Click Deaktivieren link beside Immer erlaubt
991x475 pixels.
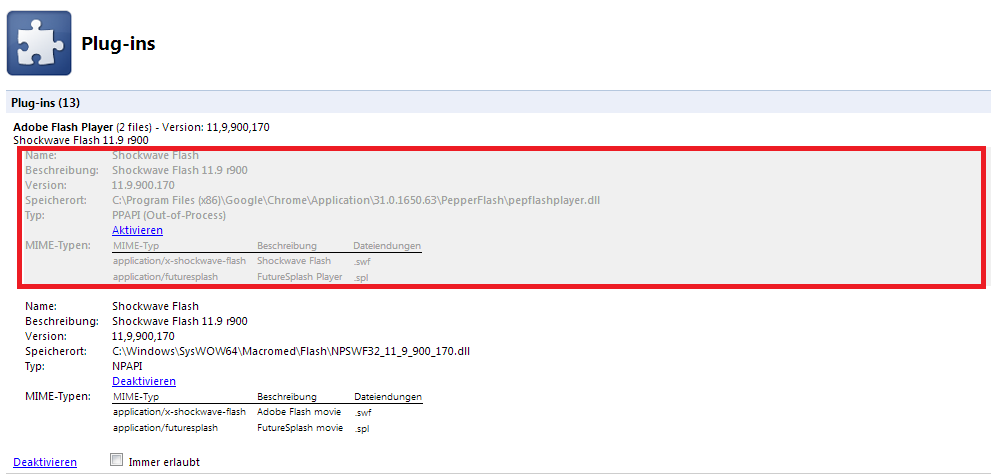coord(45,462)
